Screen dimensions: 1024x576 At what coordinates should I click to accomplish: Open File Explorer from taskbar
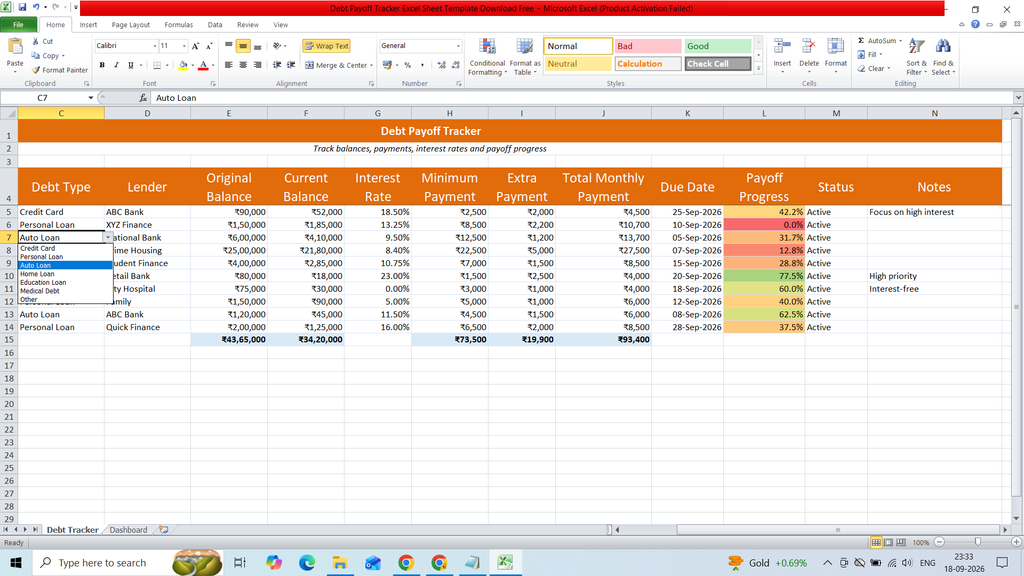coord(340,562)
